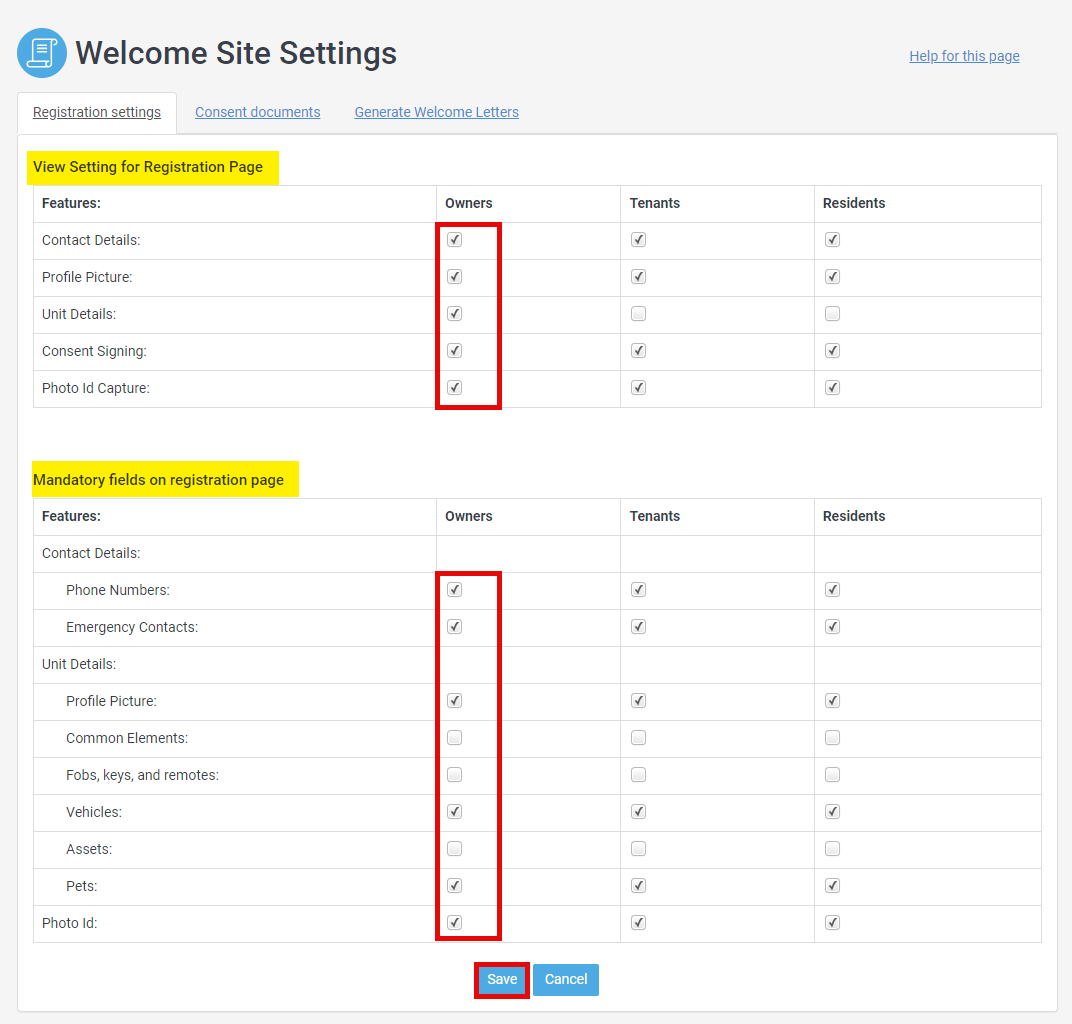Enable Unit Details view setting for Residents
The height and width of the screenshot is (1024, 1072).
832,314
